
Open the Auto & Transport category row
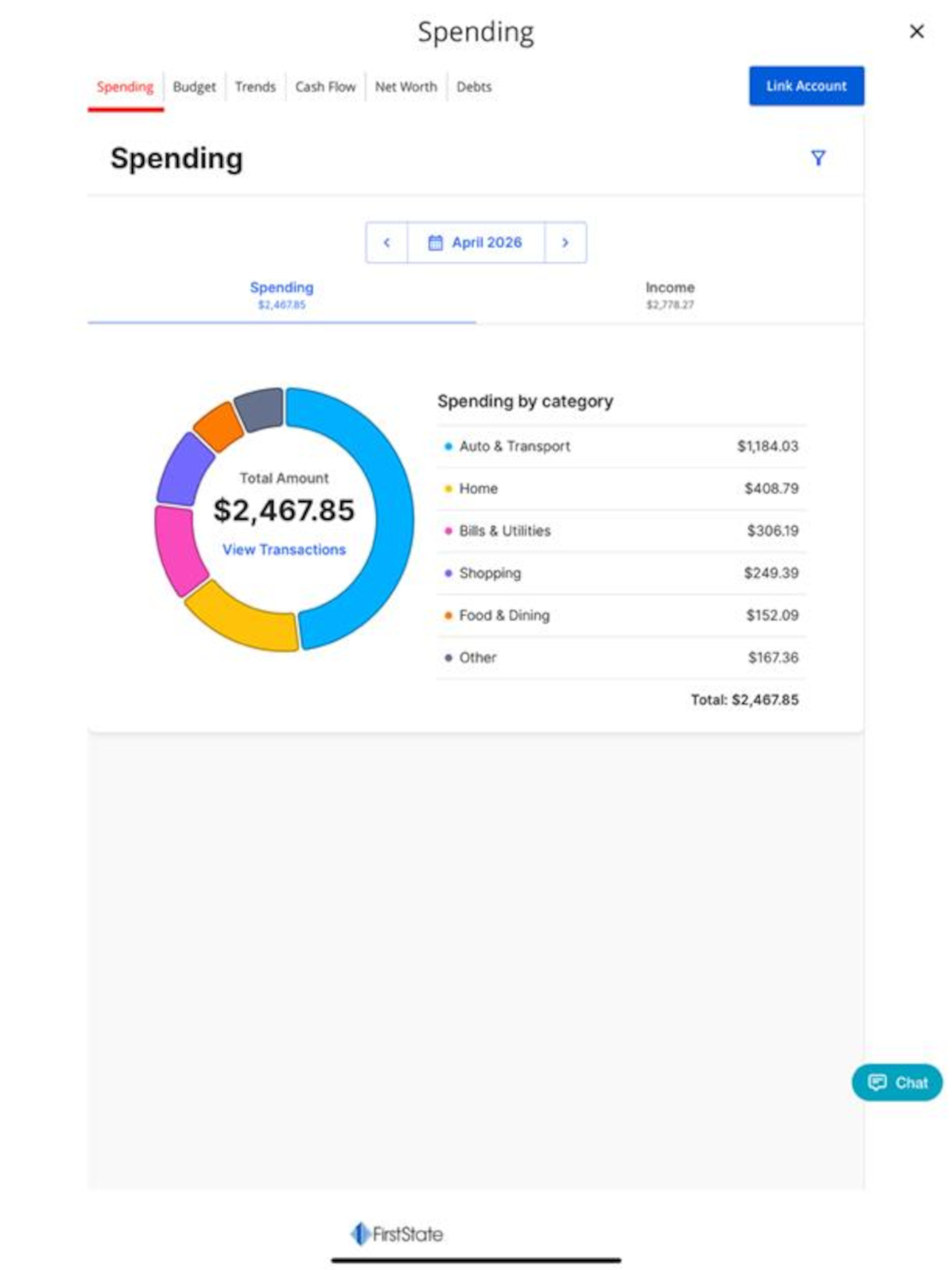[x=621, y=446]
